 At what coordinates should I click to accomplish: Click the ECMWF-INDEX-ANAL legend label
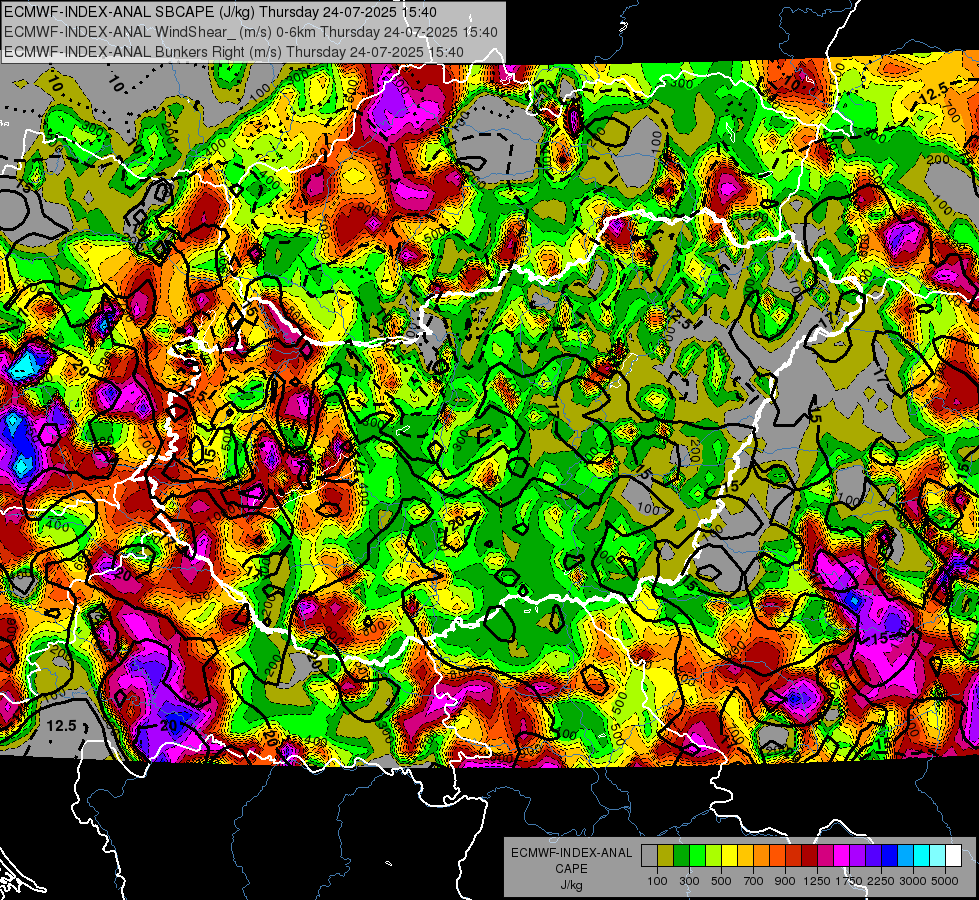click(571, 853)
